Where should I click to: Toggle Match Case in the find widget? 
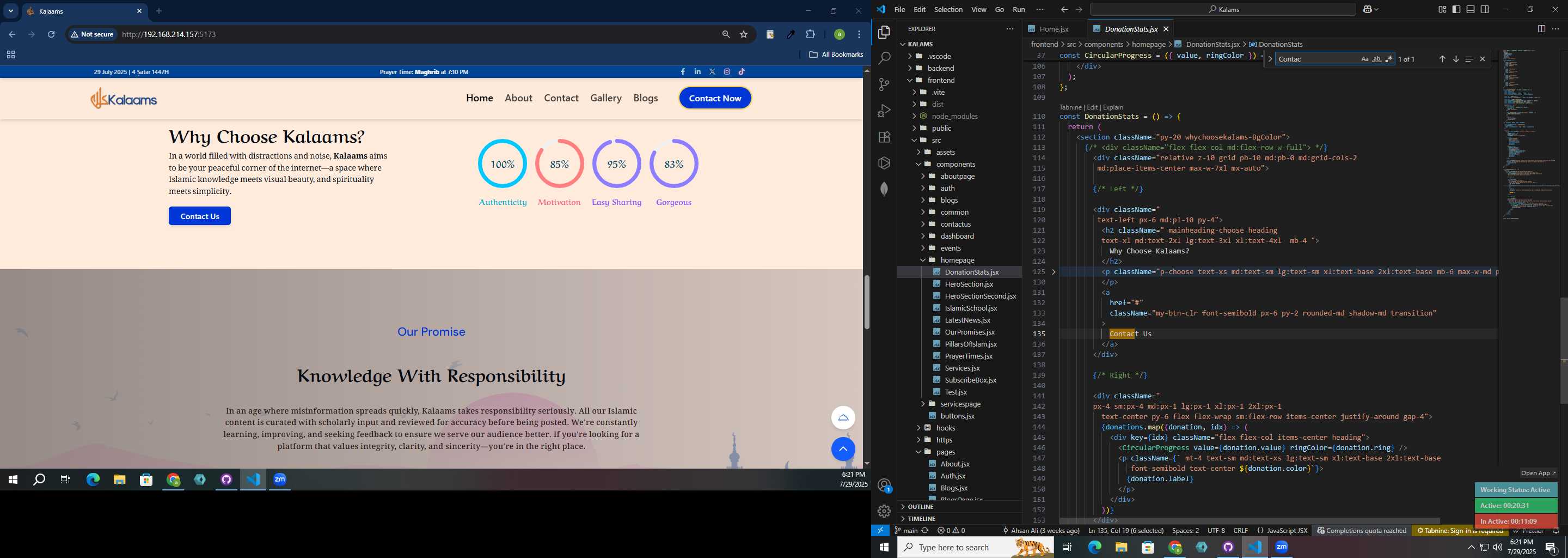coord(1365,59)
